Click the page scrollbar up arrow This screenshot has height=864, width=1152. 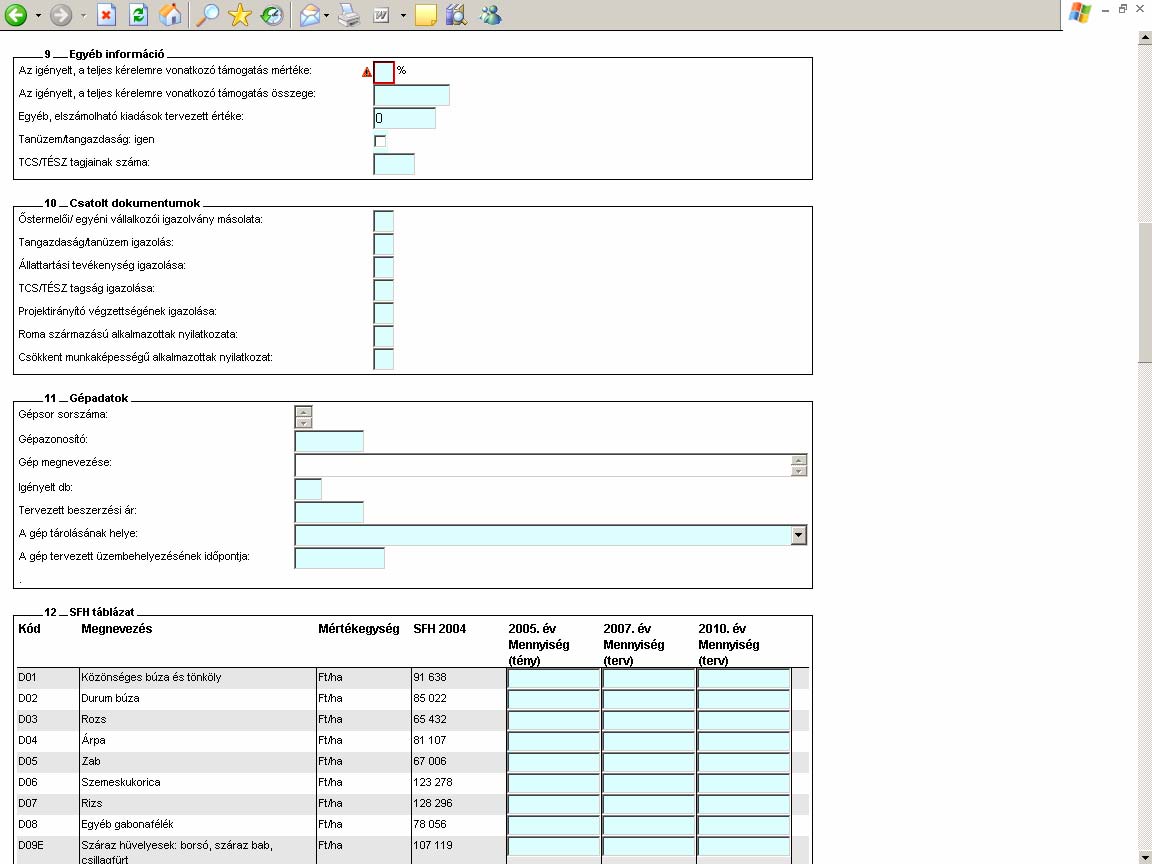pos(1145,37)
